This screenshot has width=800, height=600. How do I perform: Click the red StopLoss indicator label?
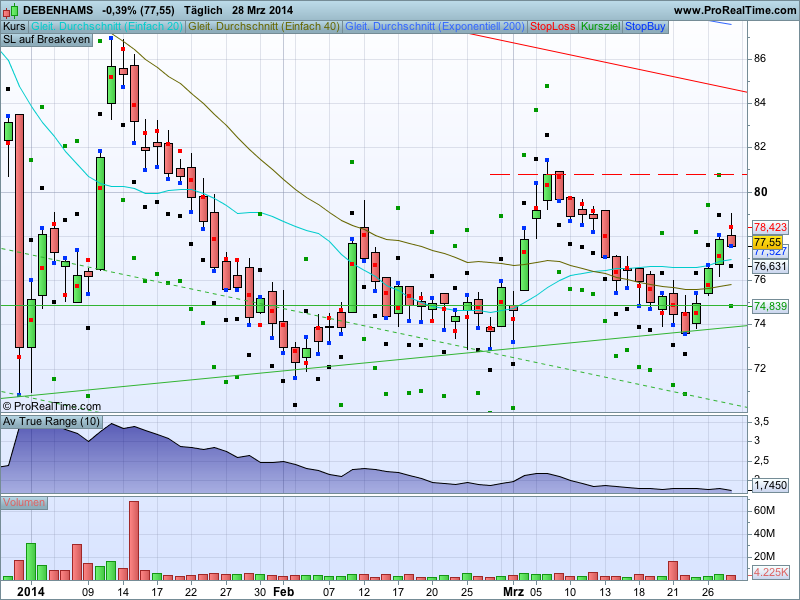point(553,26)
